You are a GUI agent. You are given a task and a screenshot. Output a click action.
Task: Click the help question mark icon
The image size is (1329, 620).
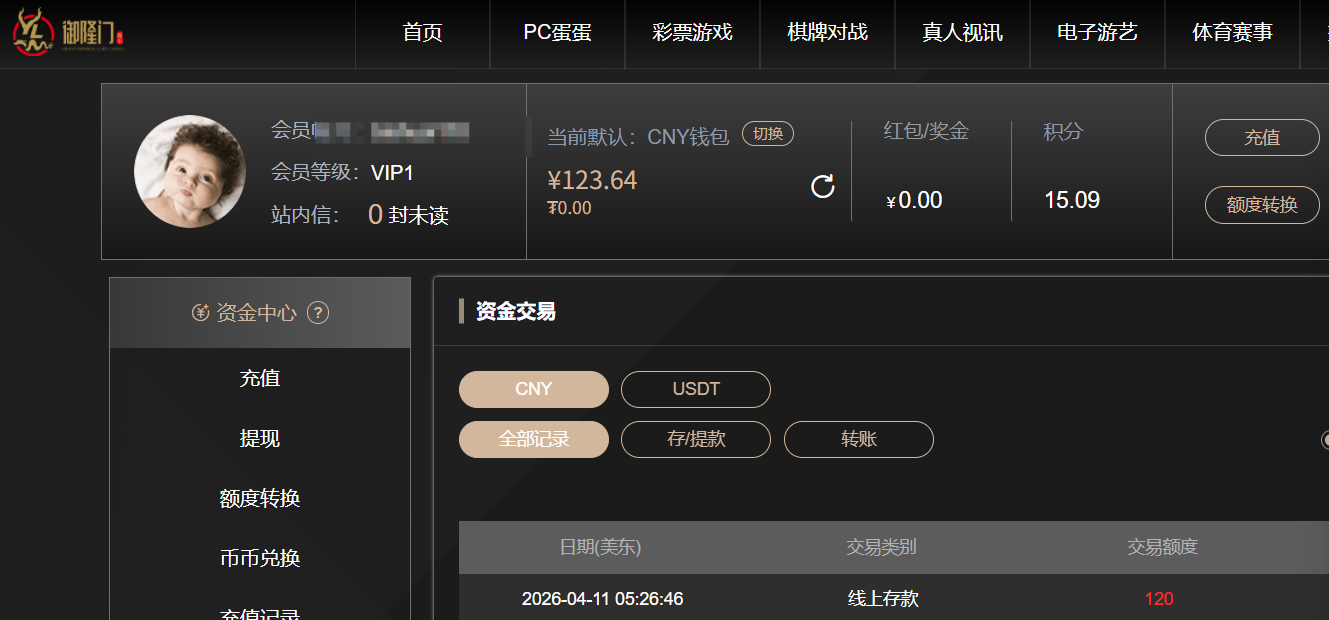[x=318, y=313]
